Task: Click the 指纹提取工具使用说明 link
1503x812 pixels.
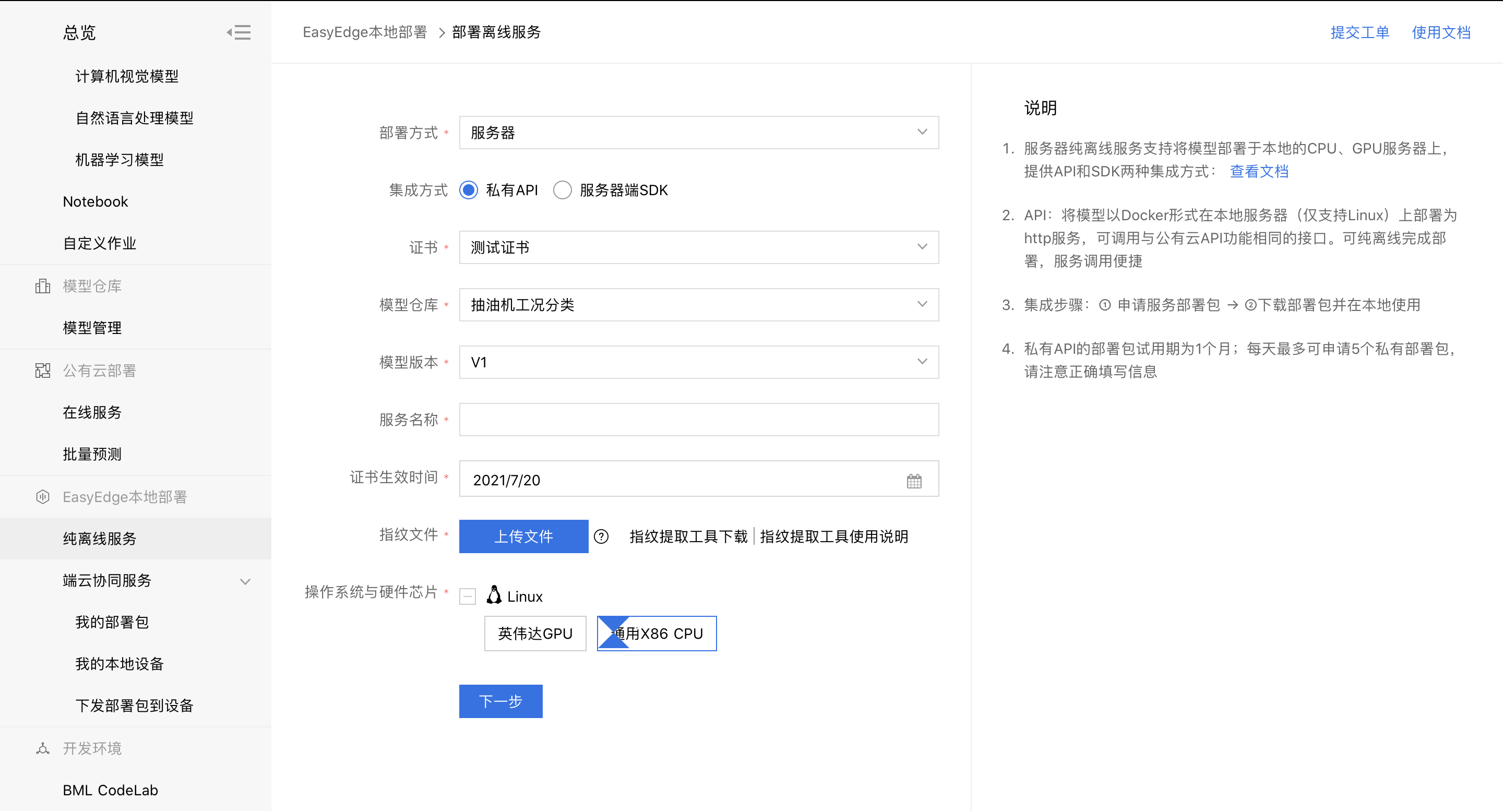Action: point(834,536)
